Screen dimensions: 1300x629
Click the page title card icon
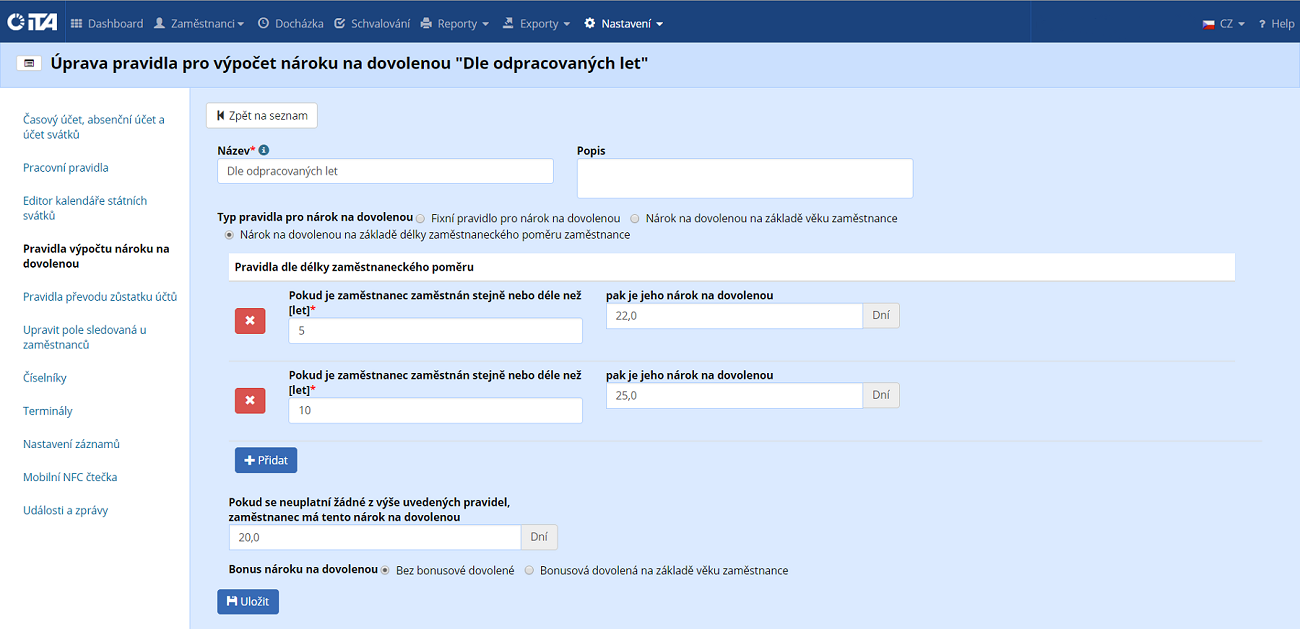pyautogui.click(x=29, y=64)
